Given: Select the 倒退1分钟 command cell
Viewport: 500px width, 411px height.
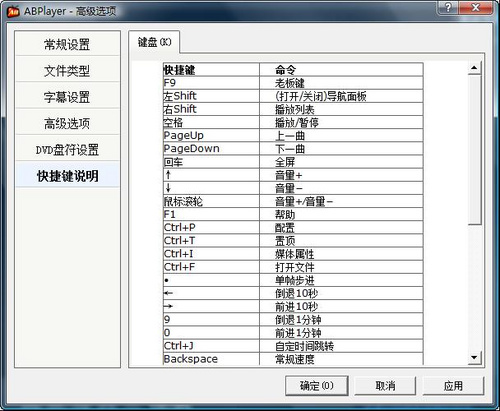Looking at the screenshot, I should pyautogui.click(x=341, y=320).
